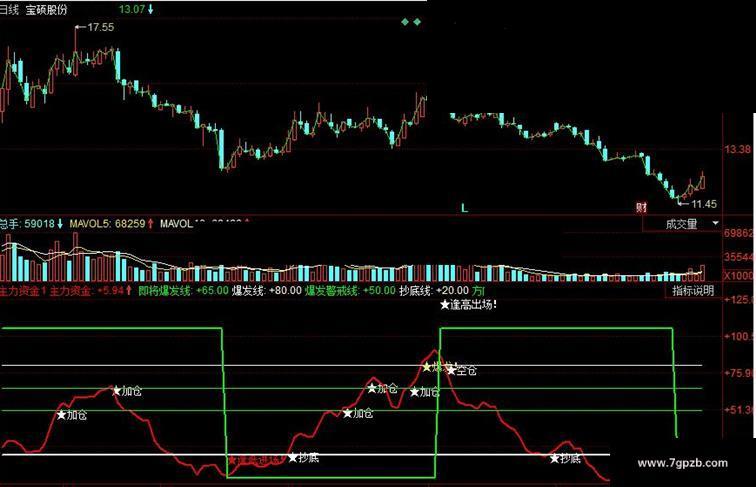Click the +100 indicator axis label
This screenshot has height=487, width=756.
tap(739, 336)
